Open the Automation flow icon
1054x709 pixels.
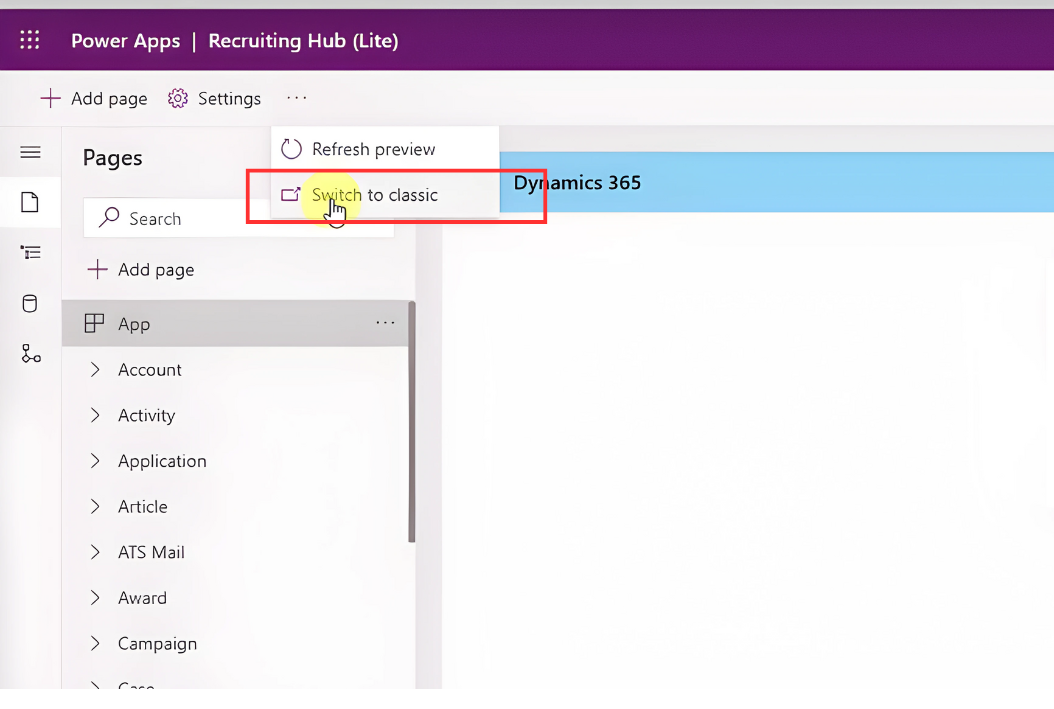click(x=31, y=353)
